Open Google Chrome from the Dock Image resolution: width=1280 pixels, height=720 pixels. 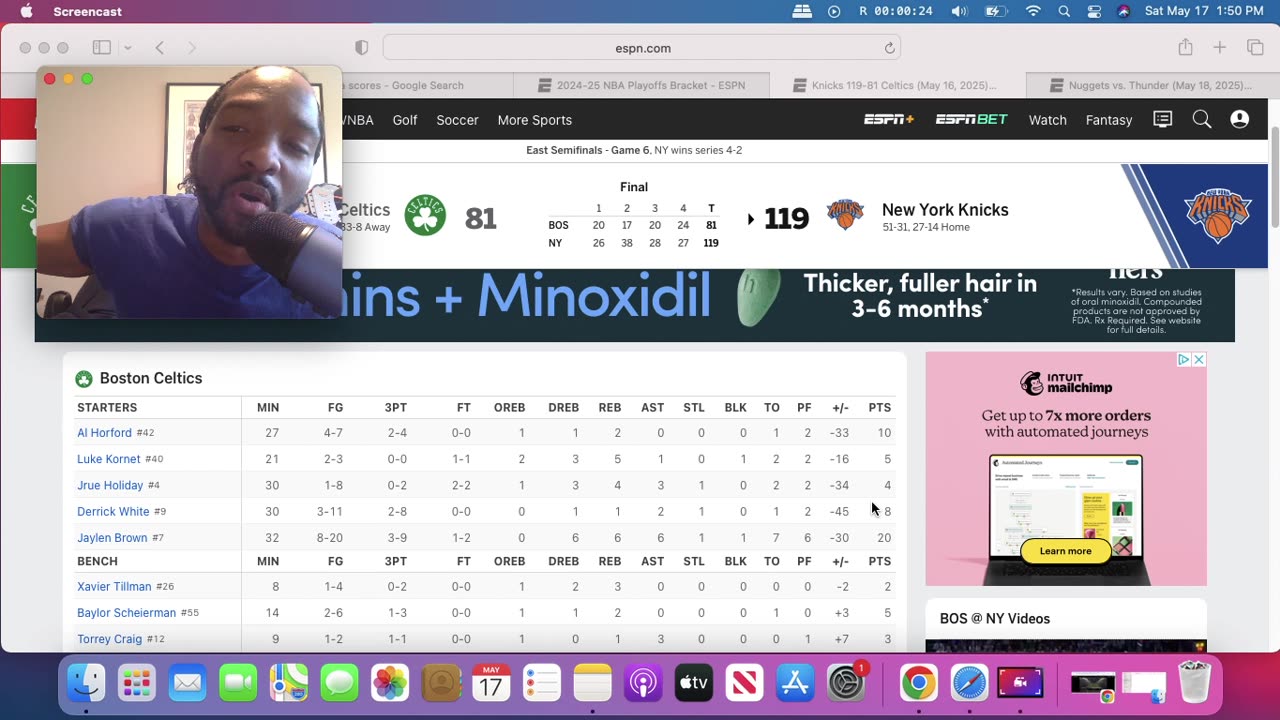918,684
